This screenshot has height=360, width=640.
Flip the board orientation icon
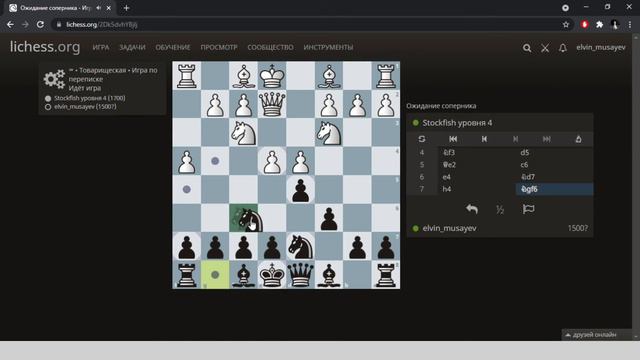pyautogui.click(x=422, y=139)
